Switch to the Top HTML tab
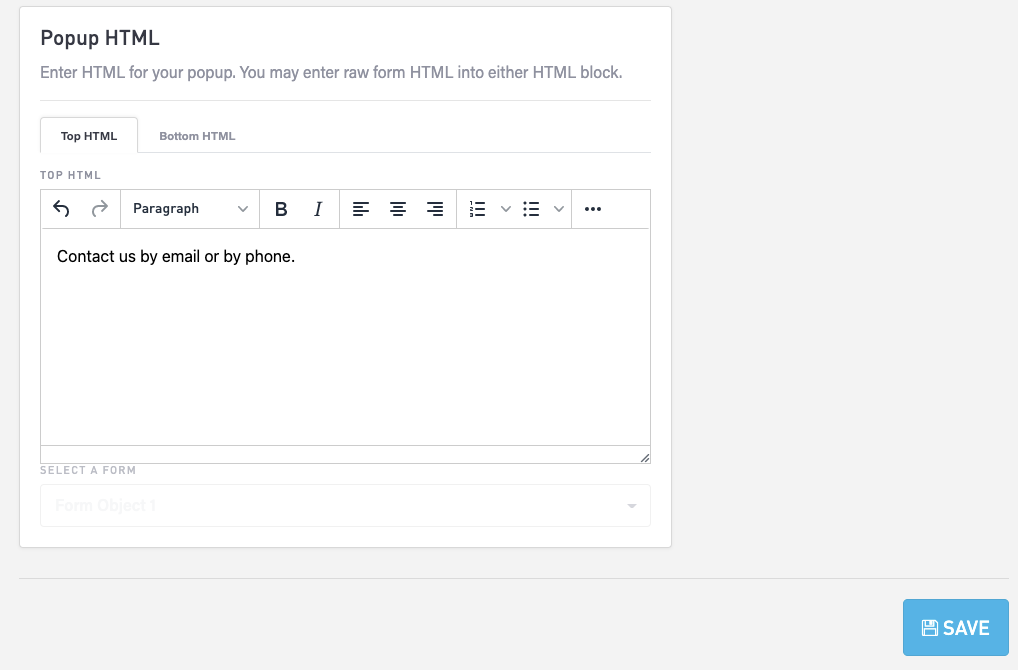The width and height of the screenshot is (1018, 670). tap(89, 136)
